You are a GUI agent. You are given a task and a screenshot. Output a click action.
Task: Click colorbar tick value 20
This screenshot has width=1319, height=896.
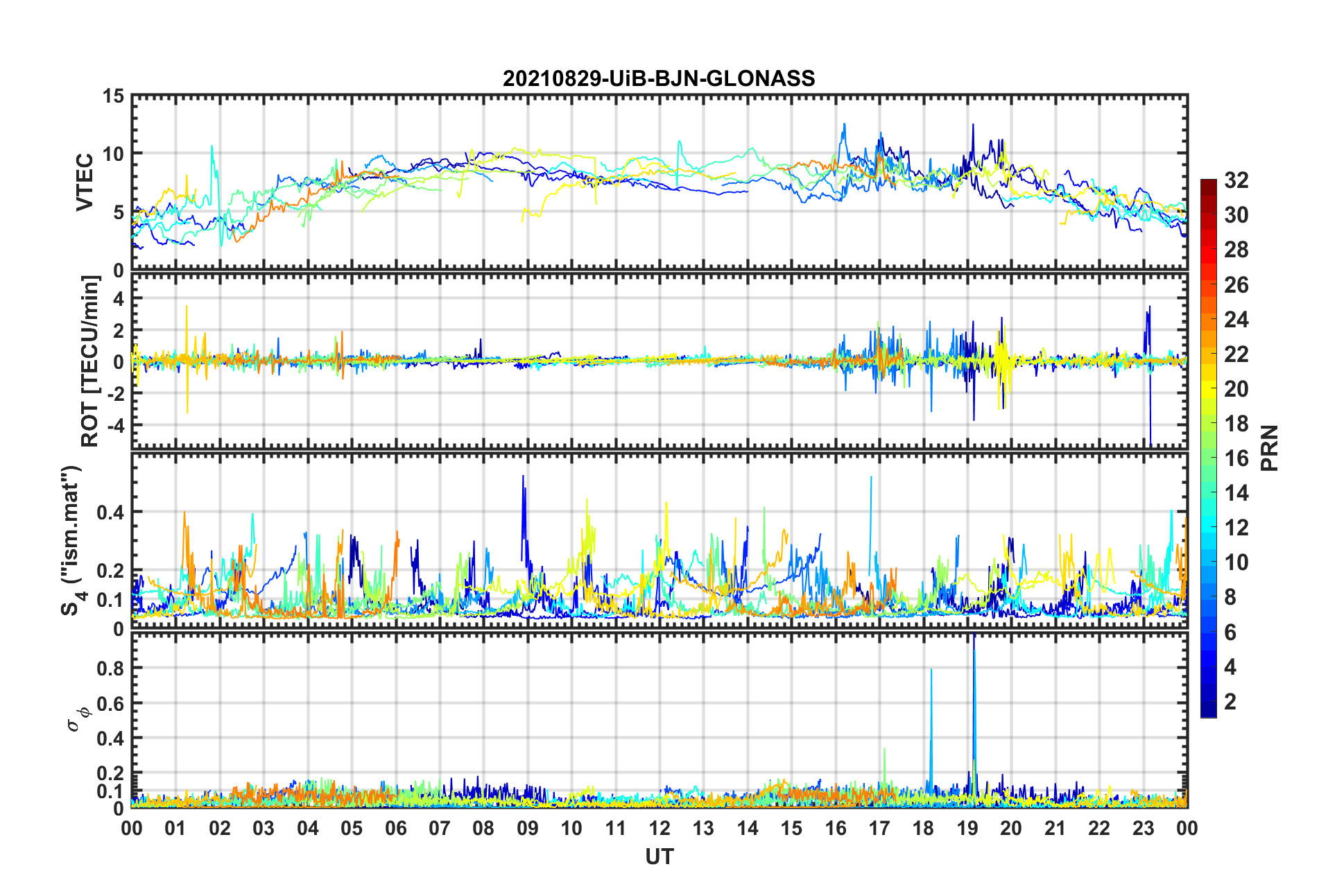pyautogui.click(x=1236, y=388)
